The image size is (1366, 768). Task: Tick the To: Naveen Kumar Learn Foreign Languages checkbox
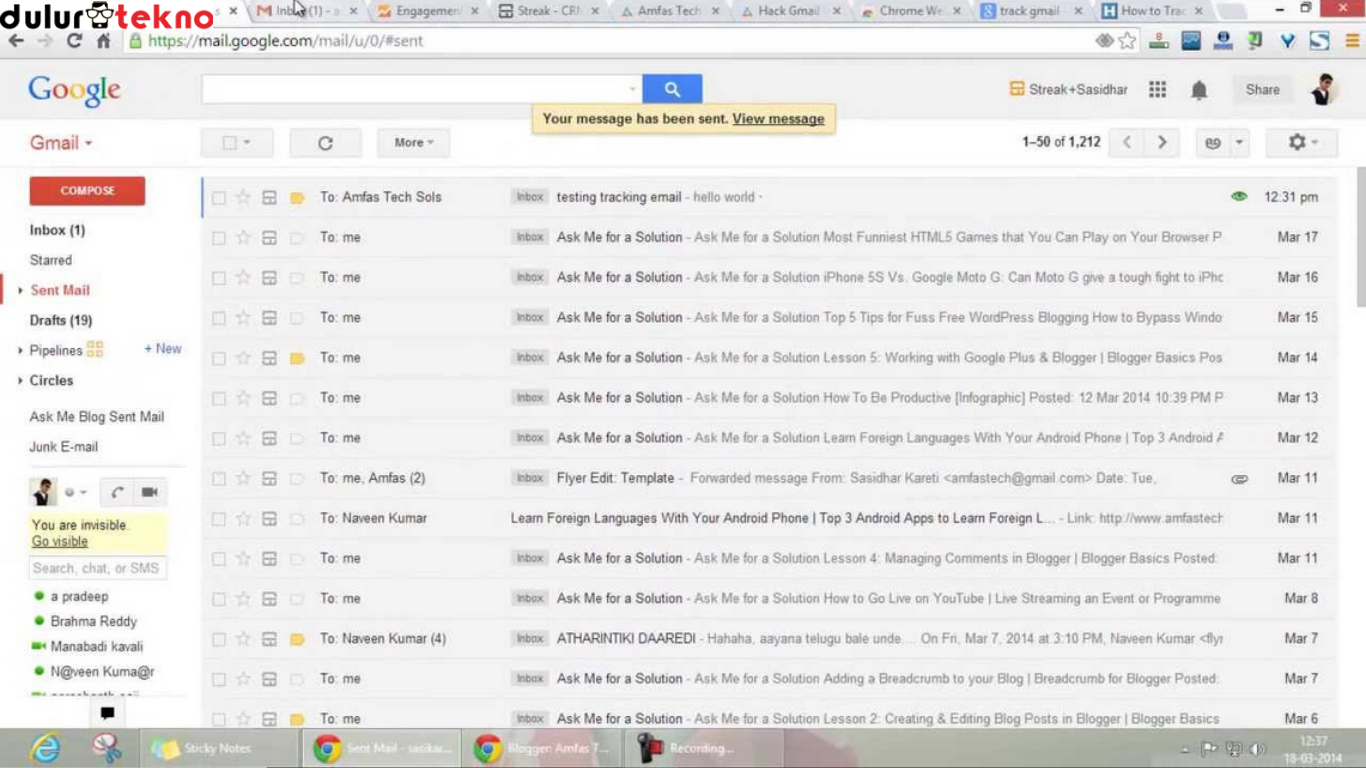pos(219,519)
